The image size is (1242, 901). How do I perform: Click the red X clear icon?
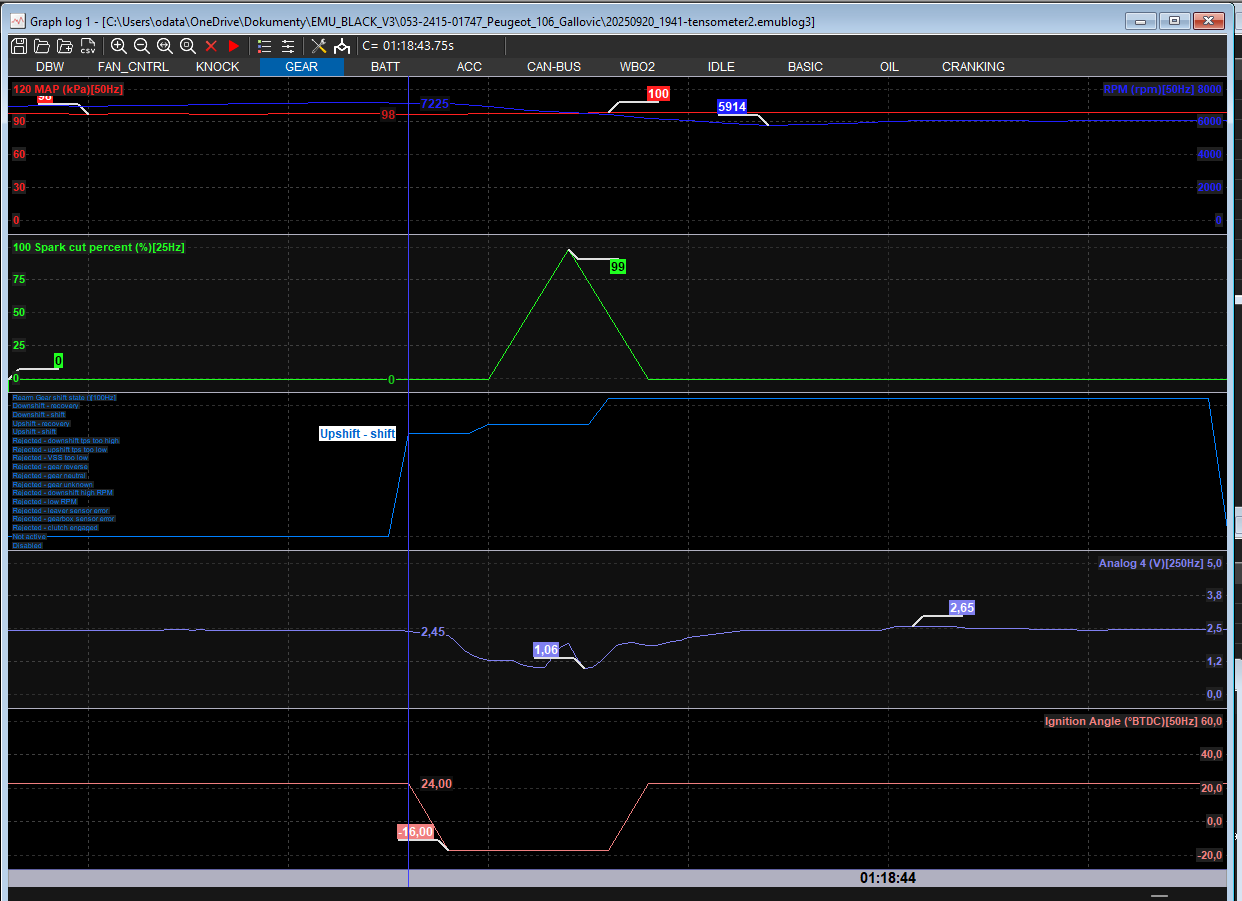(211, 46)
